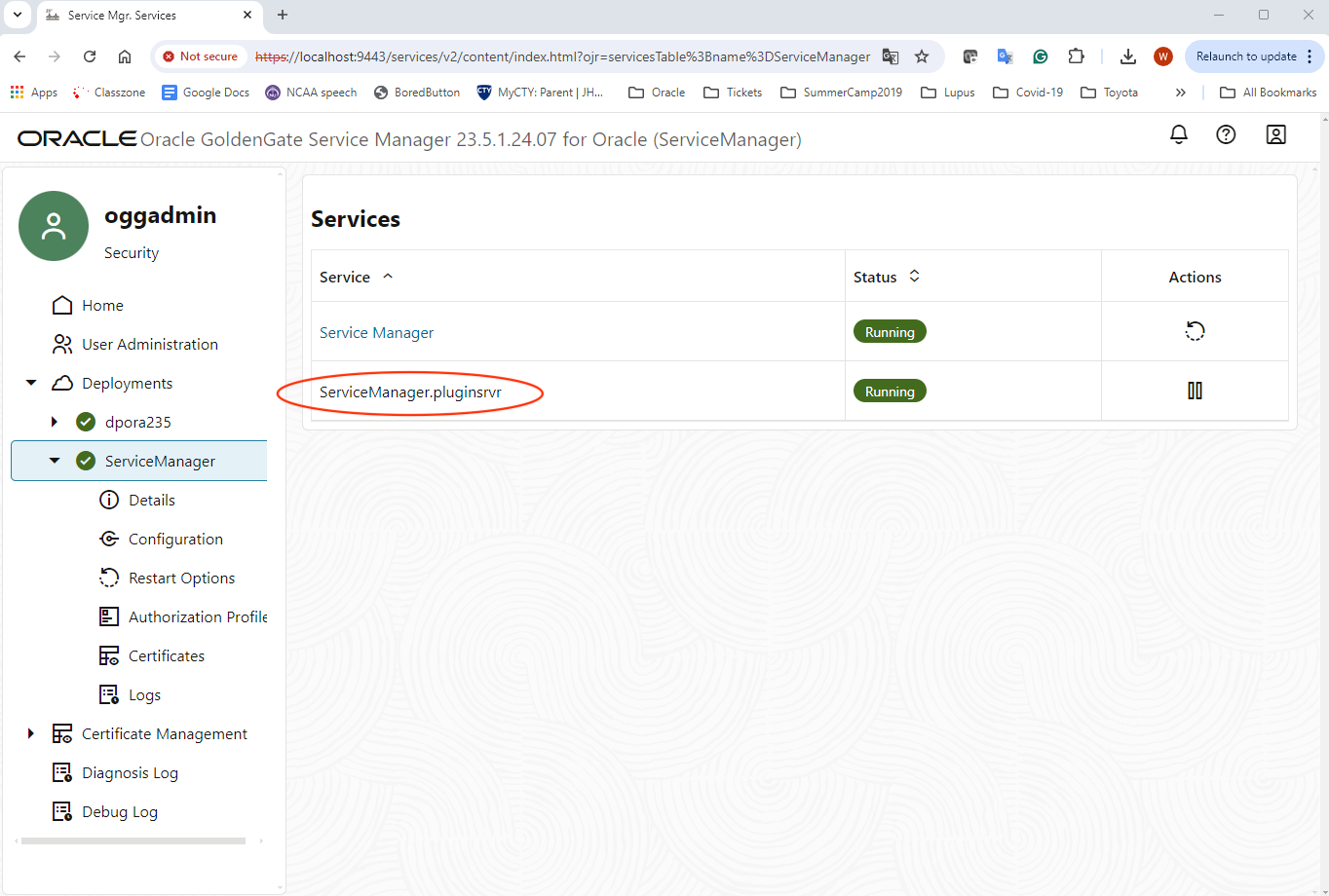Expand Certificate Management section
The width and height of the screenshot is (1329, 896).
pos(30,733)
